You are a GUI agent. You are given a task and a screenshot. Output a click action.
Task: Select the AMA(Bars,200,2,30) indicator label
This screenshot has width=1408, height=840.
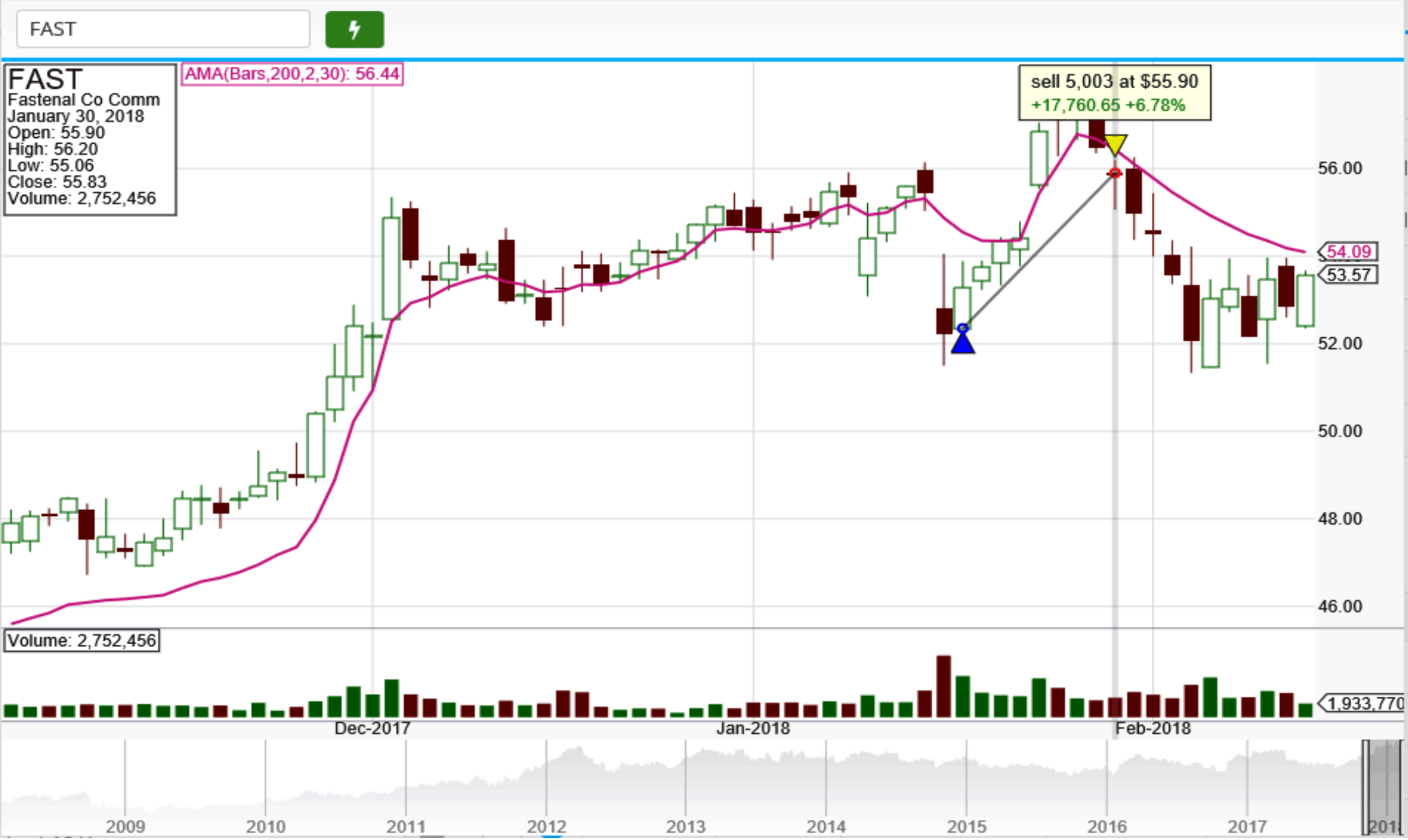click(292, 74)
